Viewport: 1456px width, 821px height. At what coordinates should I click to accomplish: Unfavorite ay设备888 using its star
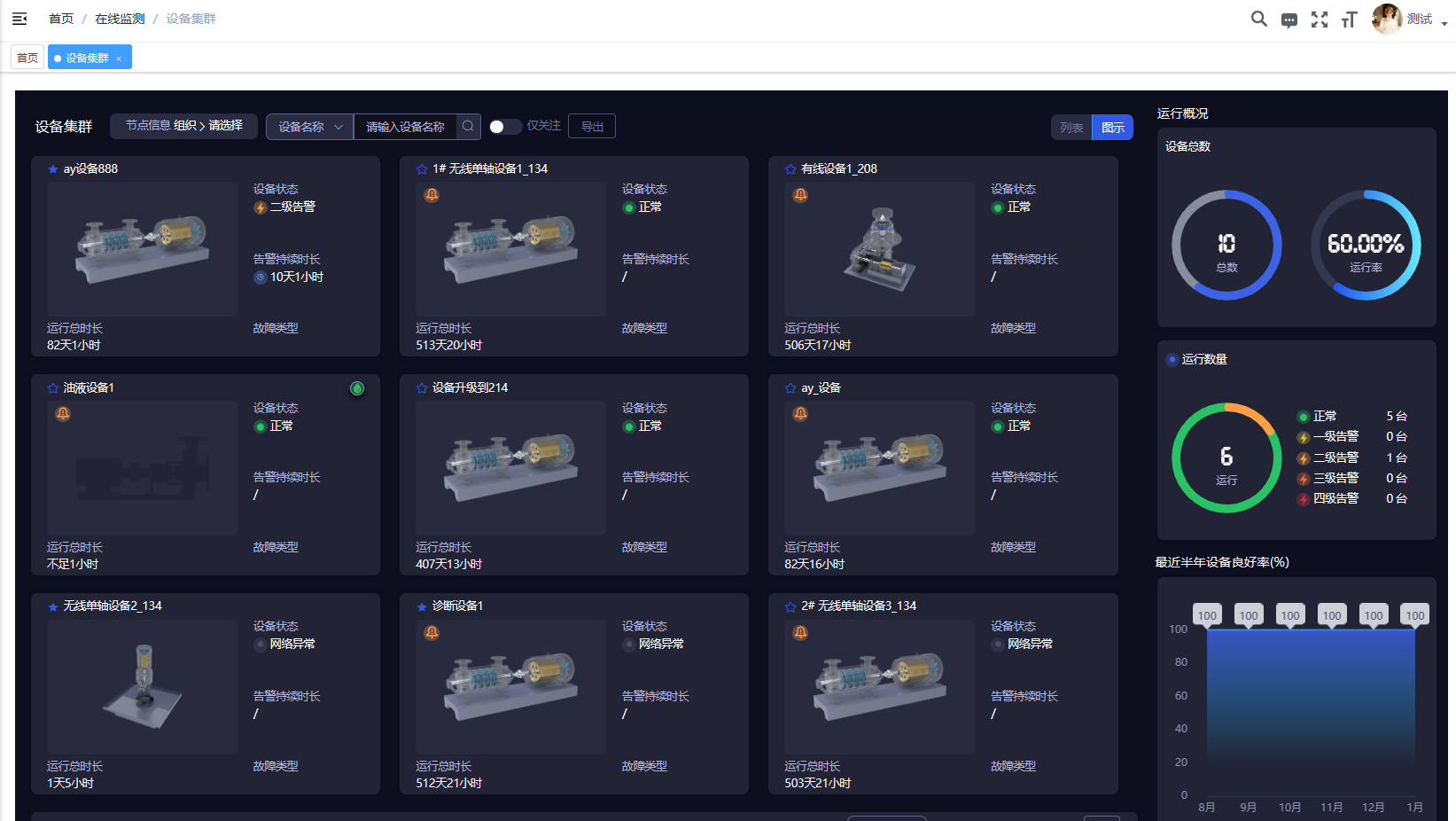(x=53, y=169)
